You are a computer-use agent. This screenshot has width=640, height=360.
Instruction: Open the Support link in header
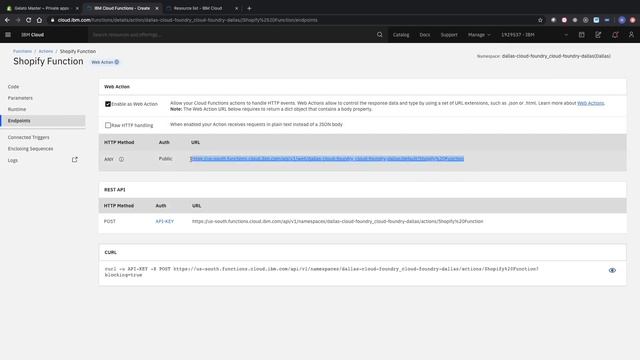449,35
